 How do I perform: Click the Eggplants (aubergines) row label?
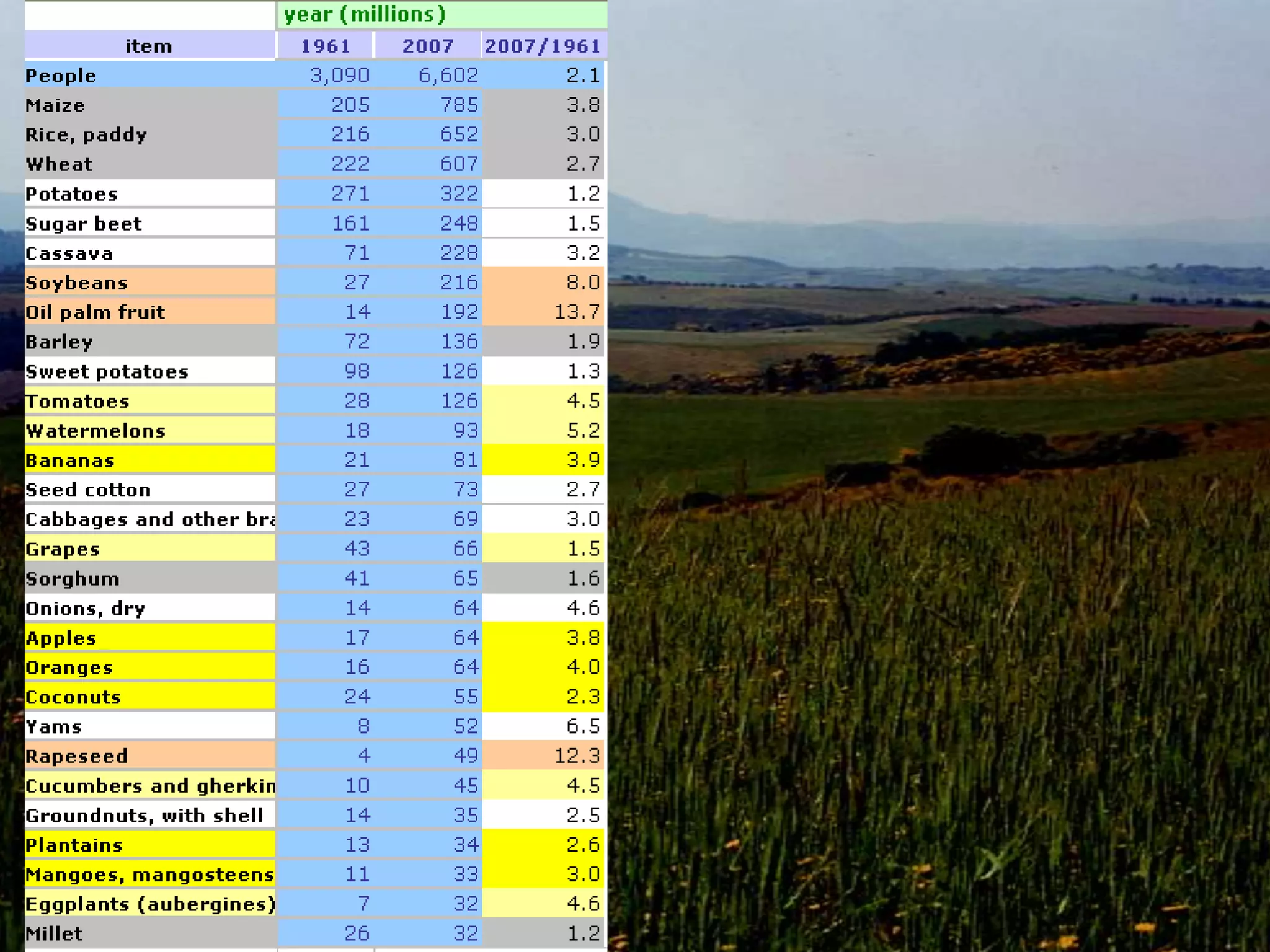[149, 904]
